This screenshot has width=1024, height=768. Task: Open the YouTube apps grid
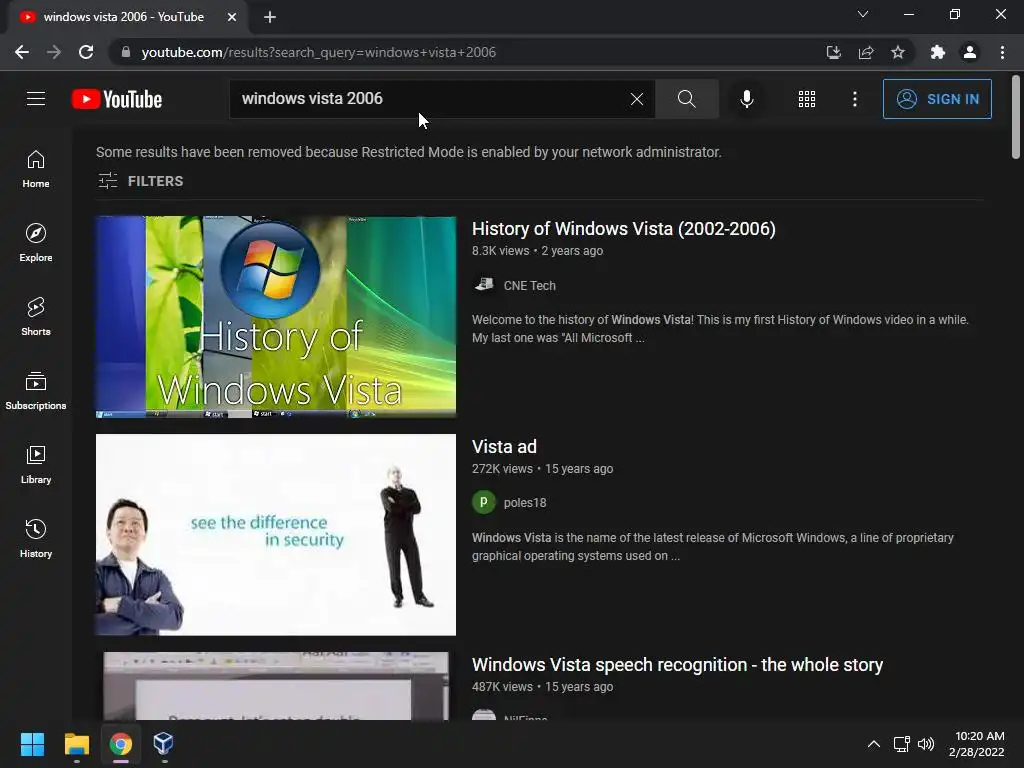[x=807, y=99]
